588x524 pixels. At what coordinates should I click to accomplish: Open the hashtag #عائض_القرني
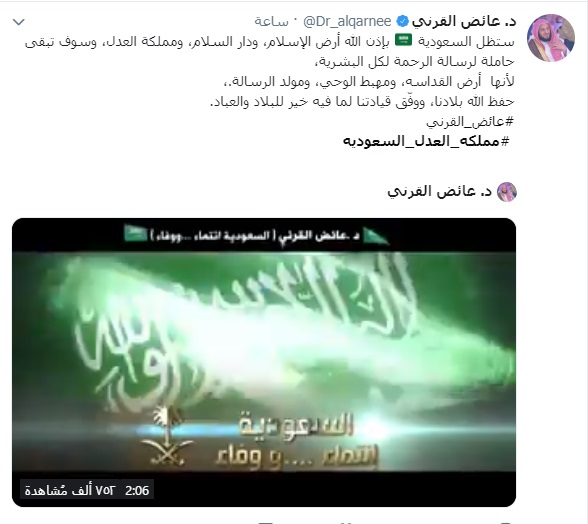[x=470, y=121]
